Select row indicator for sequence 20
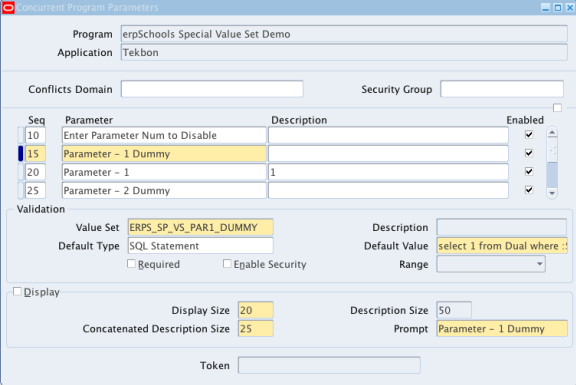The height and width of the screenshot is (385, 576). pyautogui.click(x=21, y=172)
